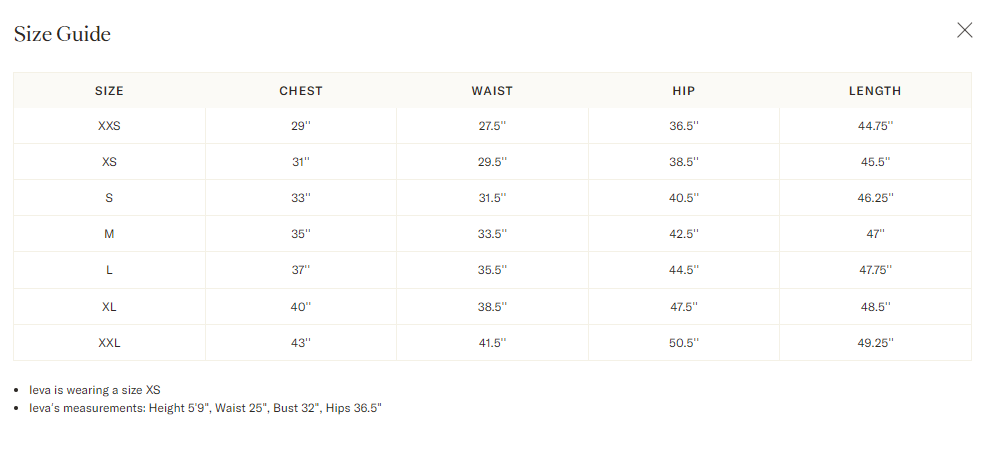Click the Size Guide heading
Image resolution: width=986 pixels, height=453 pixels.
point(62,35)
